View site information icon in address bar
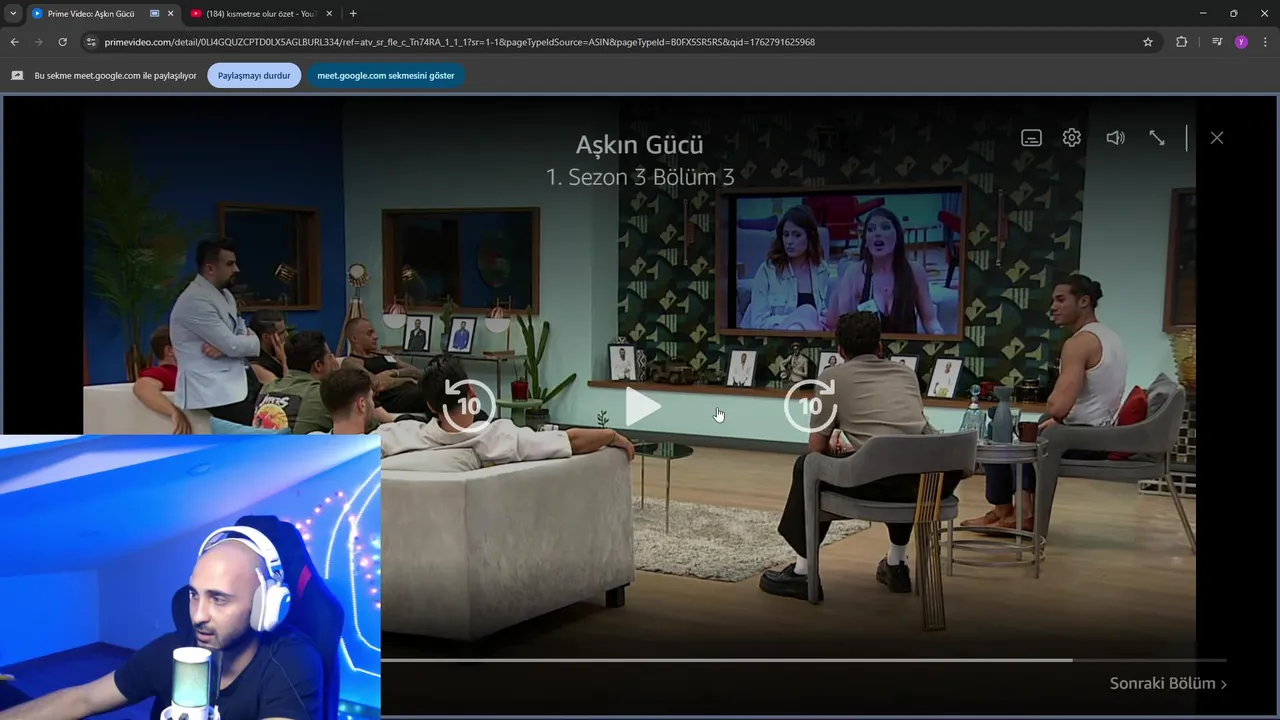The width and height of the screenshot is (1280, 720). 91,42
